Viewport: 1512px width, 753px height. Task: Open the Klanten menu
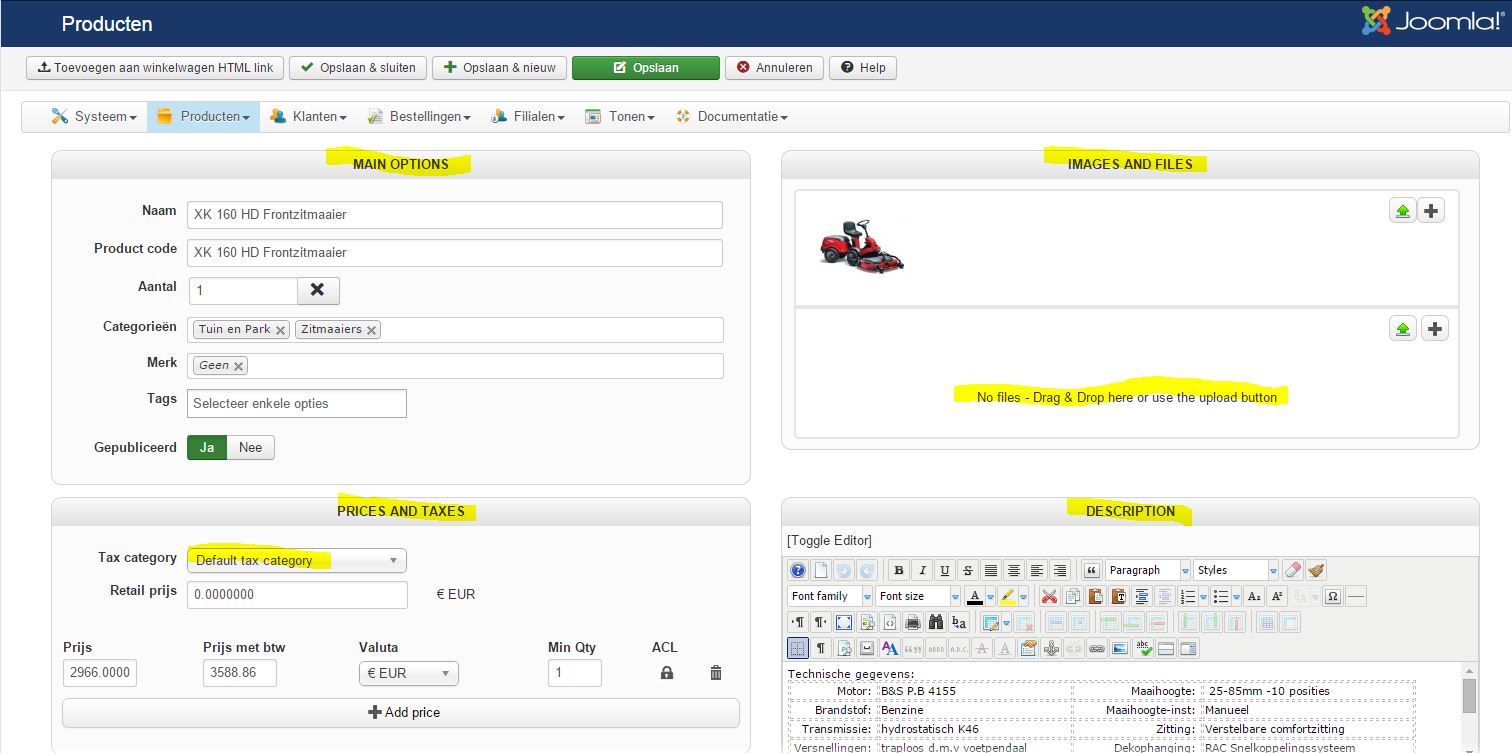tap(308, 117)
